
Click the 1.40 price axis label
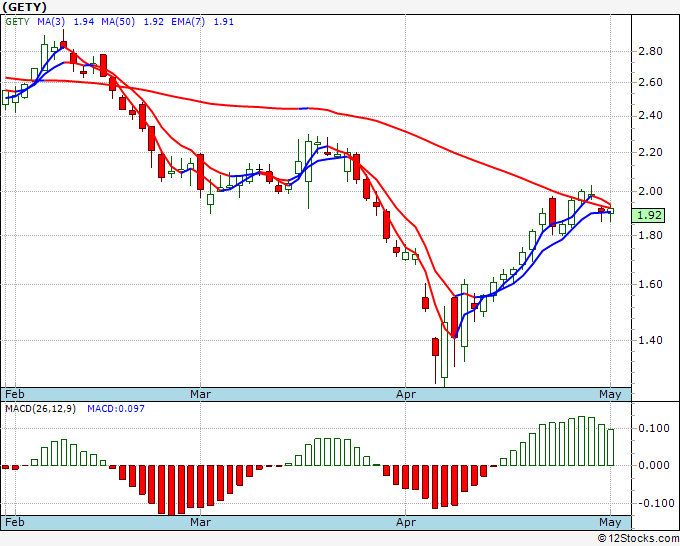click(x=651, y=340)
